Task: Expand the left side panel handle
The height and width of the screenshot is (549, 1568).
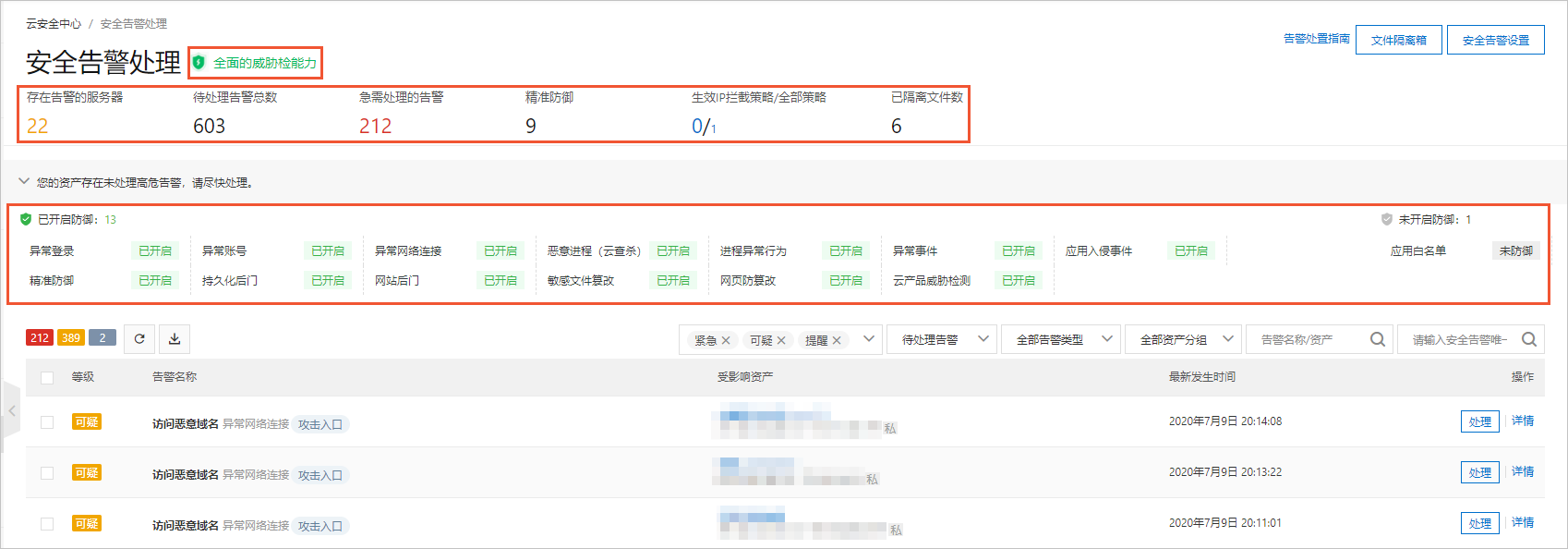Action: (x=10, y=410)
